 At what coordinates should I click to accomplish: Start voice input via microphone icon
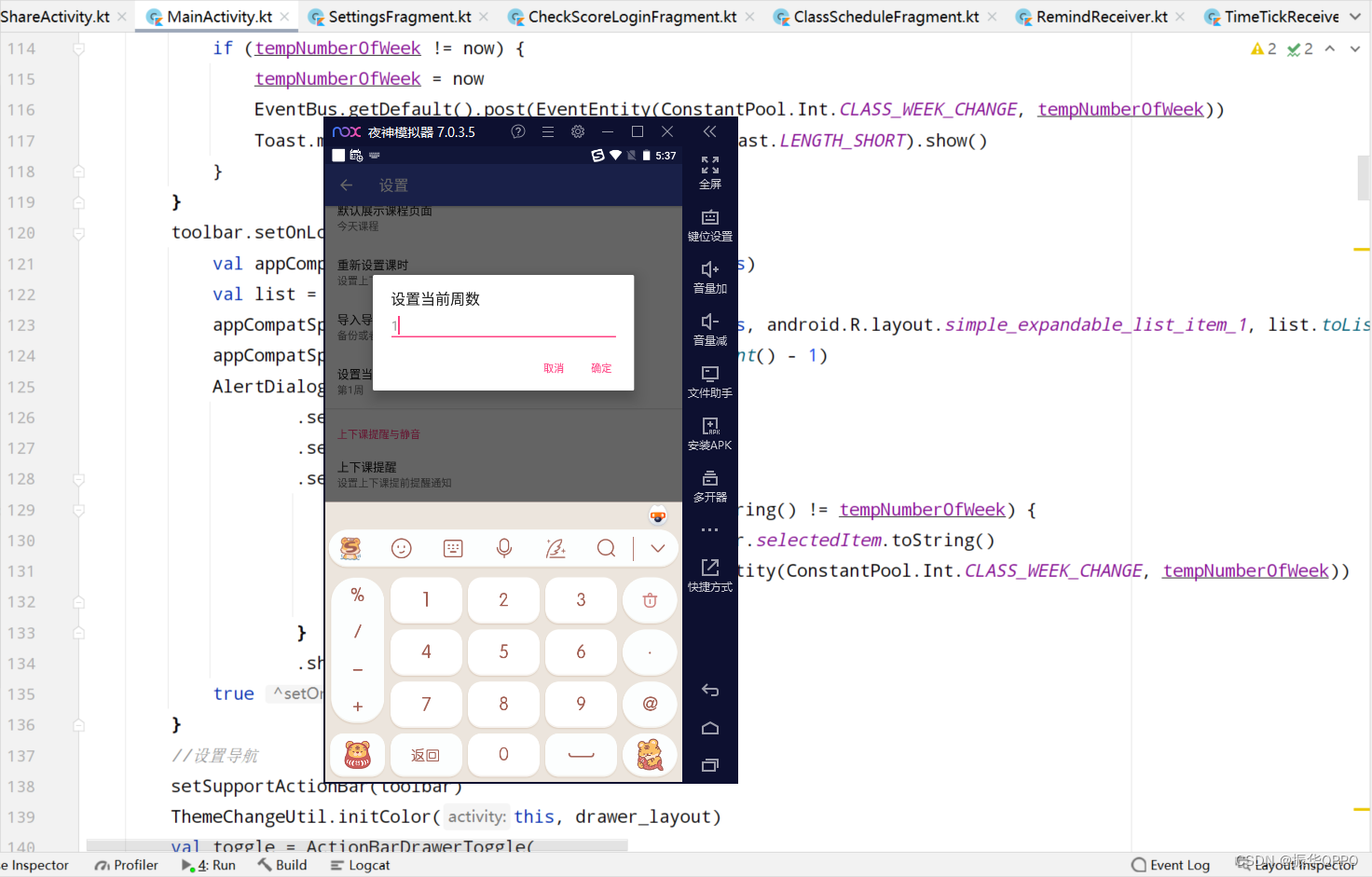tap(504, 548)
